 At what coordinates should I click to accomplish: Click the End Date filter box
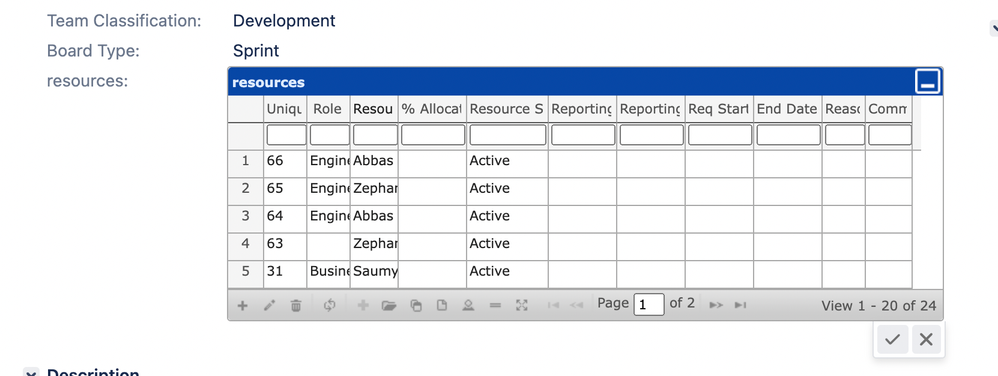click(x=789, y=135)
